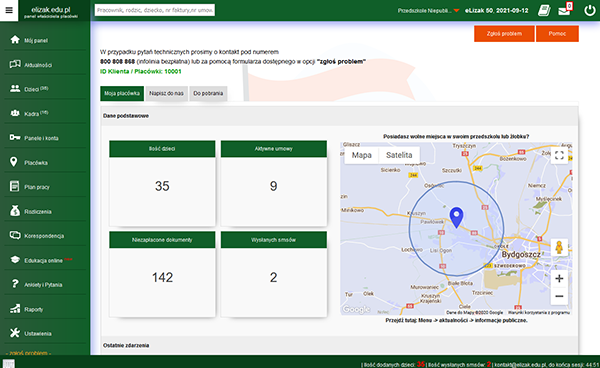Open Aktualności map icon in sidebar

pos(15,64)
